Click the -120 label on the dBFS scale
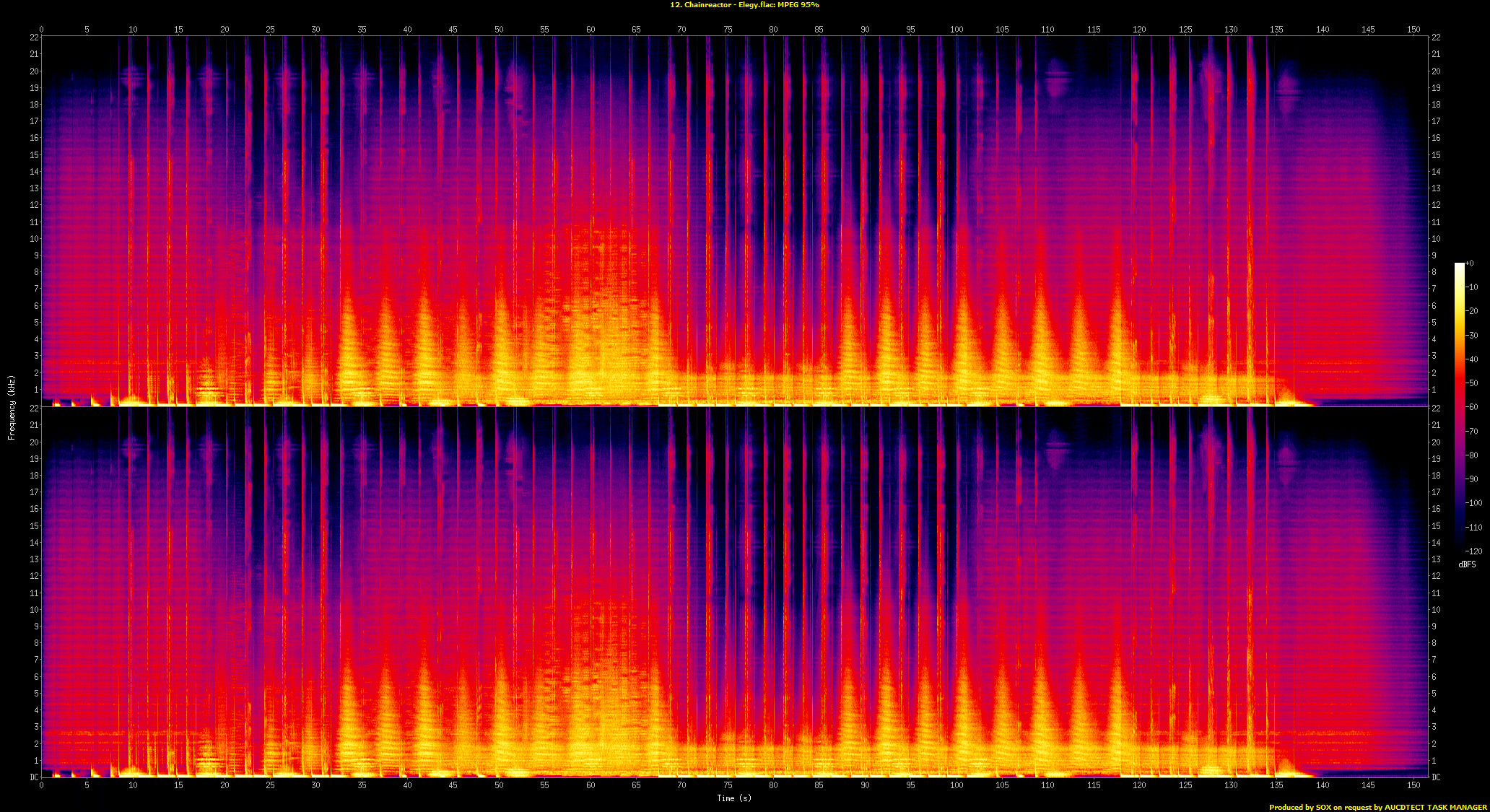 pyautogui.click(x=1473, y=551)
